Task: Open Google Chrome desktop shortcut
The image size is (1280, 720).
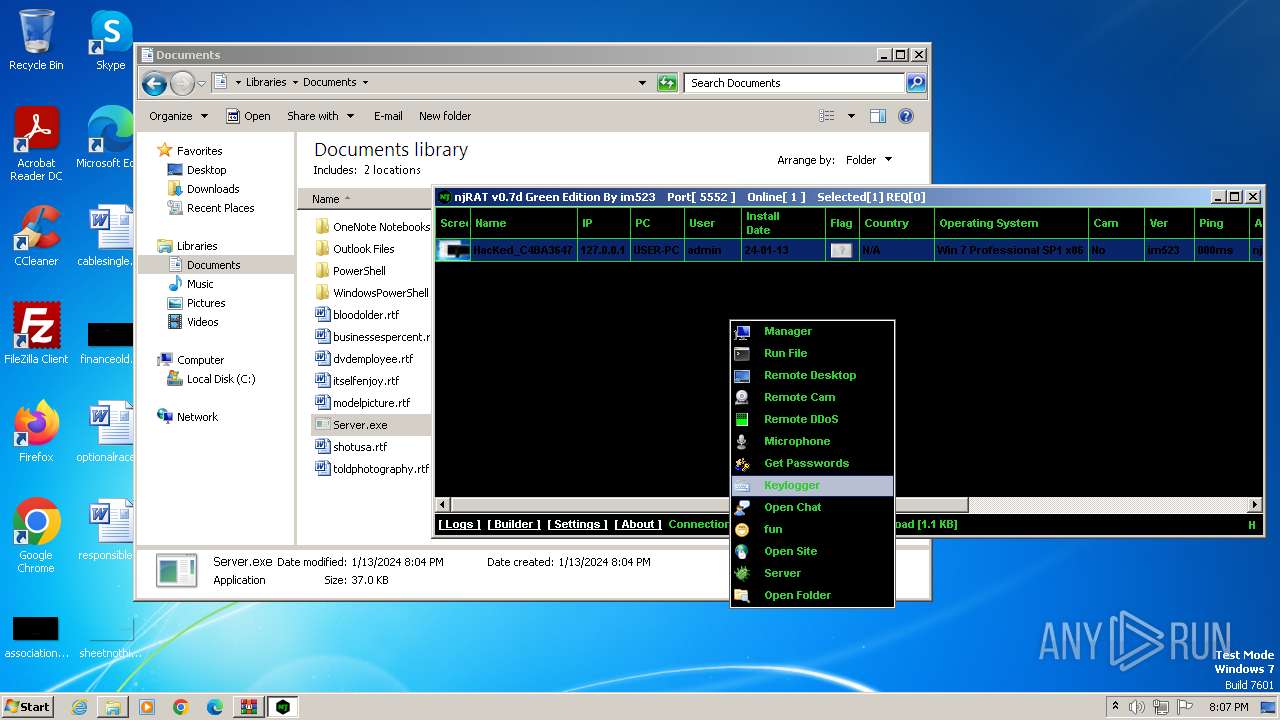Action: [x=36, y=536]
